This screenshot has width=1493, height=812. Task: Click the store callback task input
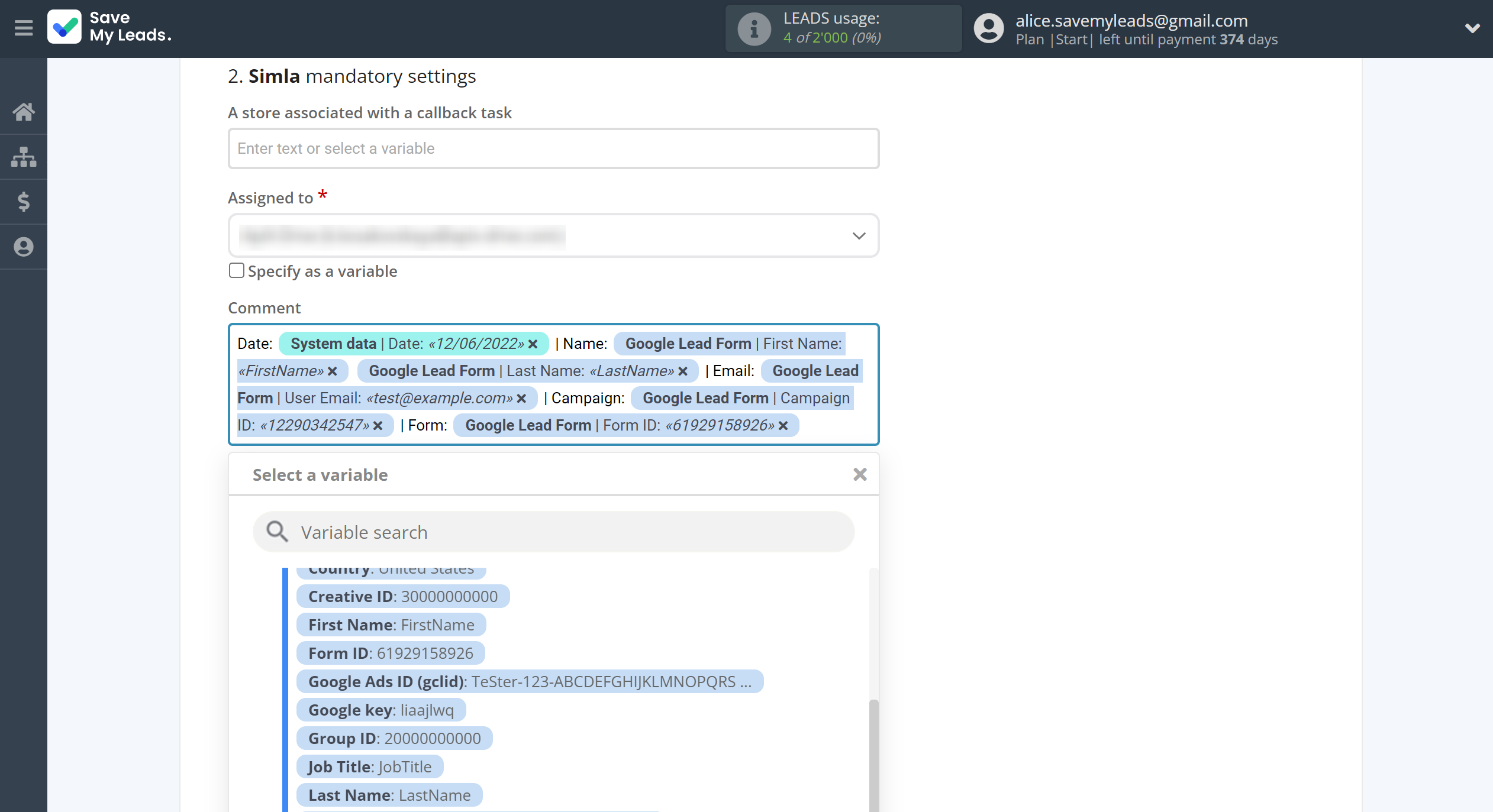[x=553, y=148]
